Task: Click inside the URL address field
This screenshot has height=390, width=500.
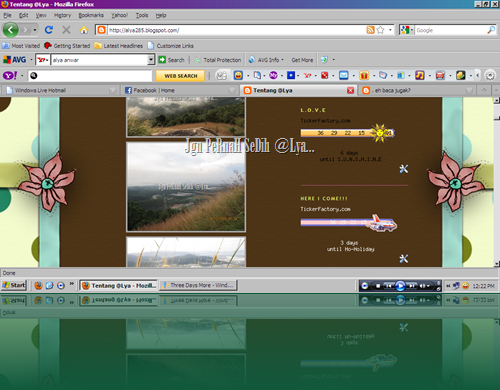Action: coord(237,30)
